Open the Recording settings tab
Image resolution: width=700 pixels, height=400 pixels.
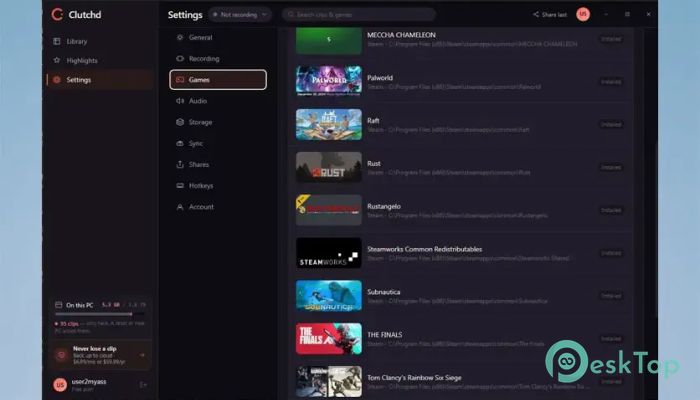tap(218, 58)
